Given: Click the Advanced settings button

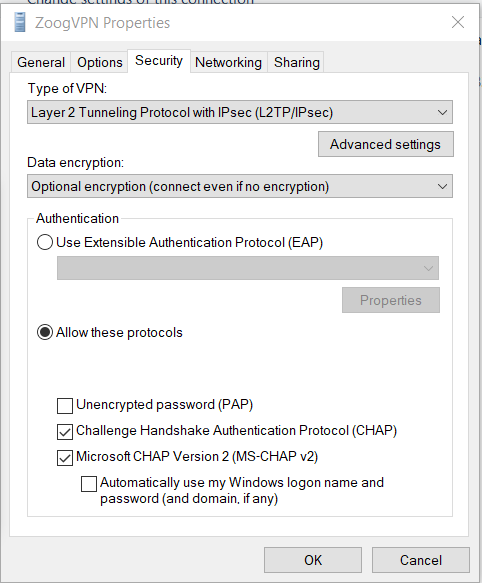Looking at the screenshot, I should pyautogui.click(x=386, y=144).
